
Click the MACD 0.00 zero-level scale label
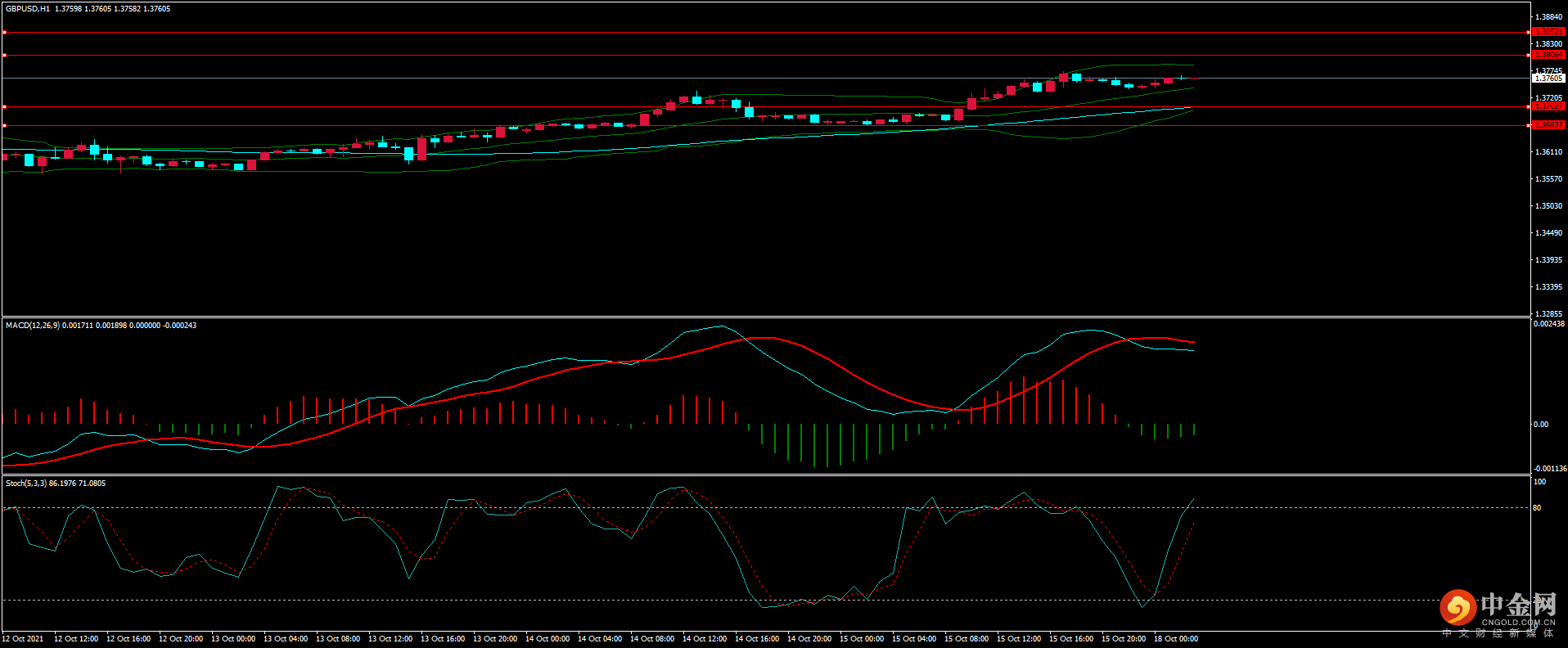[1540, 425]
